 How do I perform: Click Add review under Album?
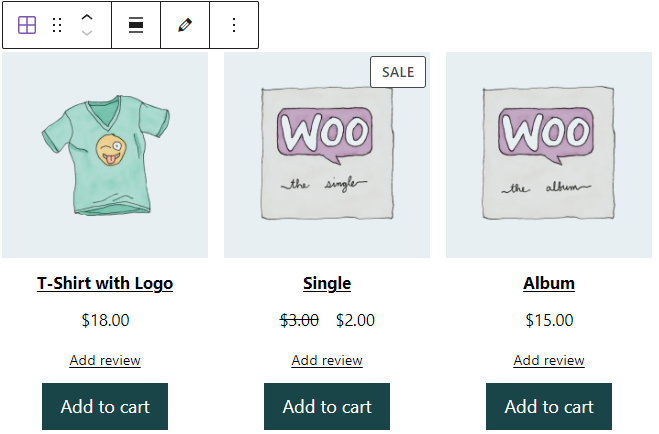coord(549,360)
